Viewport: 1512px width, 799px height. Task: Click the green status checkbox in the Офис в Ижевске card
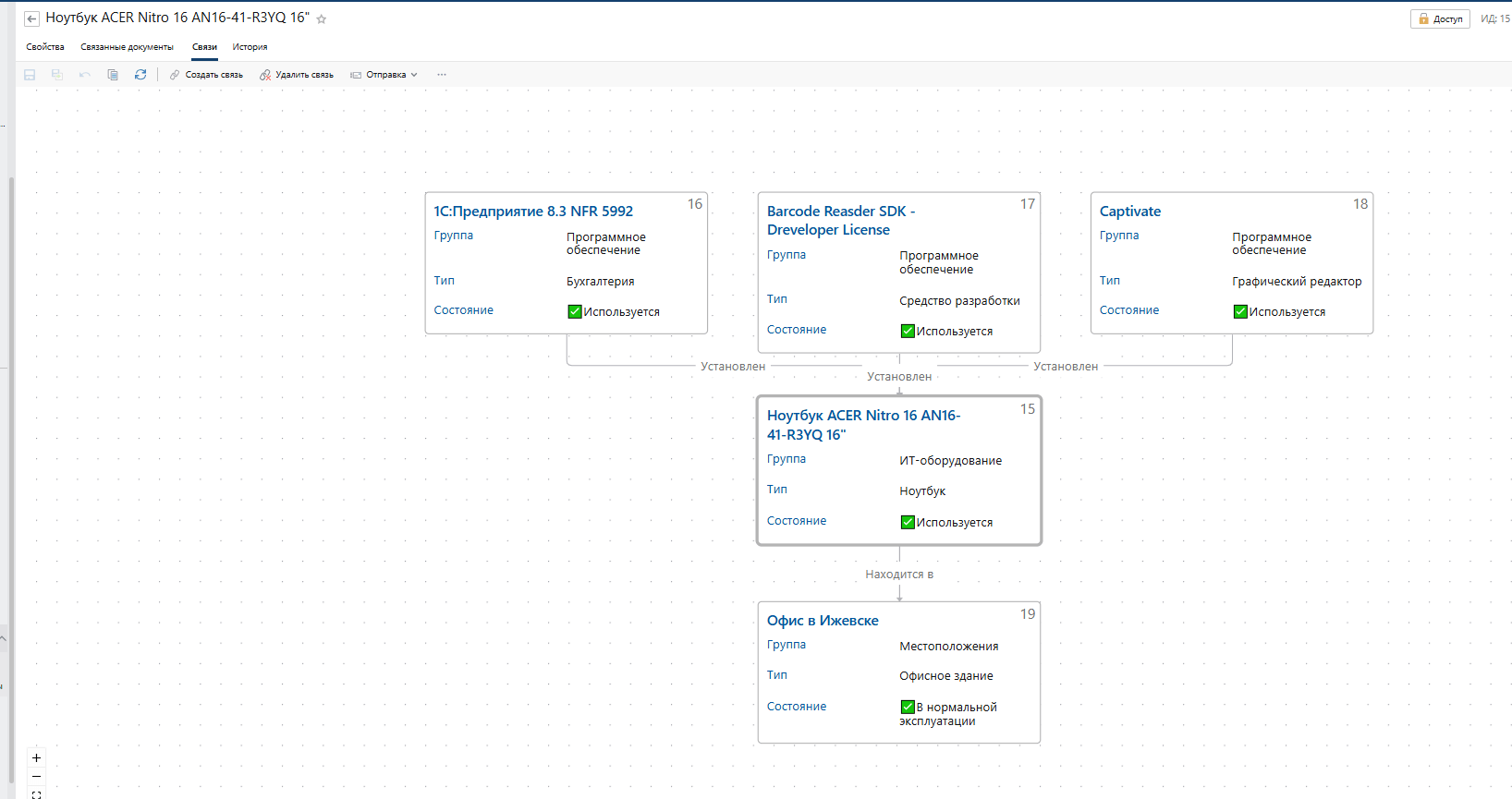click(x=908, y=707)
